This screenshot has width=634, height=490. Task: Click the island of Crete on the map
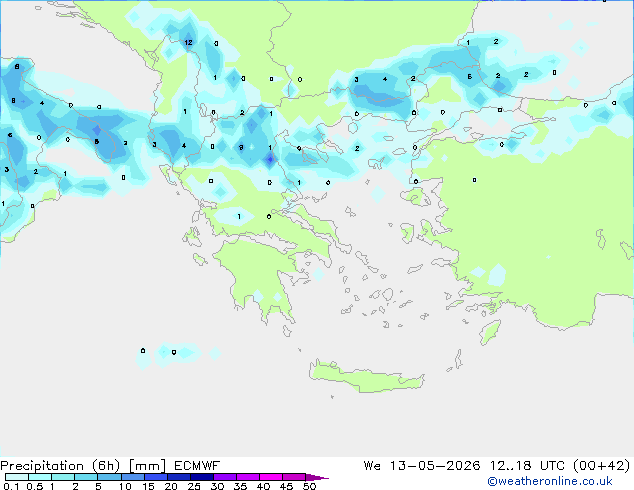[366, 377]
